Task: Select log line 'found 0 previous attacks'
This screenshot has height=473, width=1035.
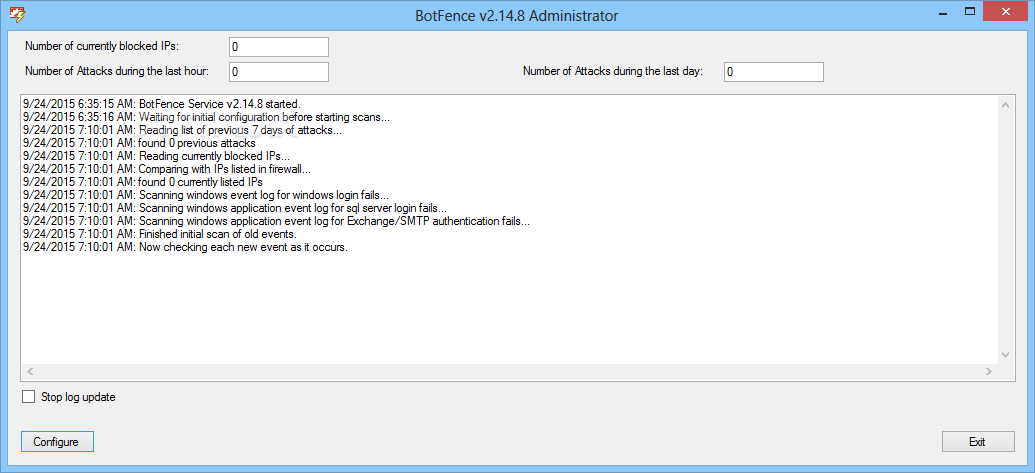Action: [x=139, y=143]
